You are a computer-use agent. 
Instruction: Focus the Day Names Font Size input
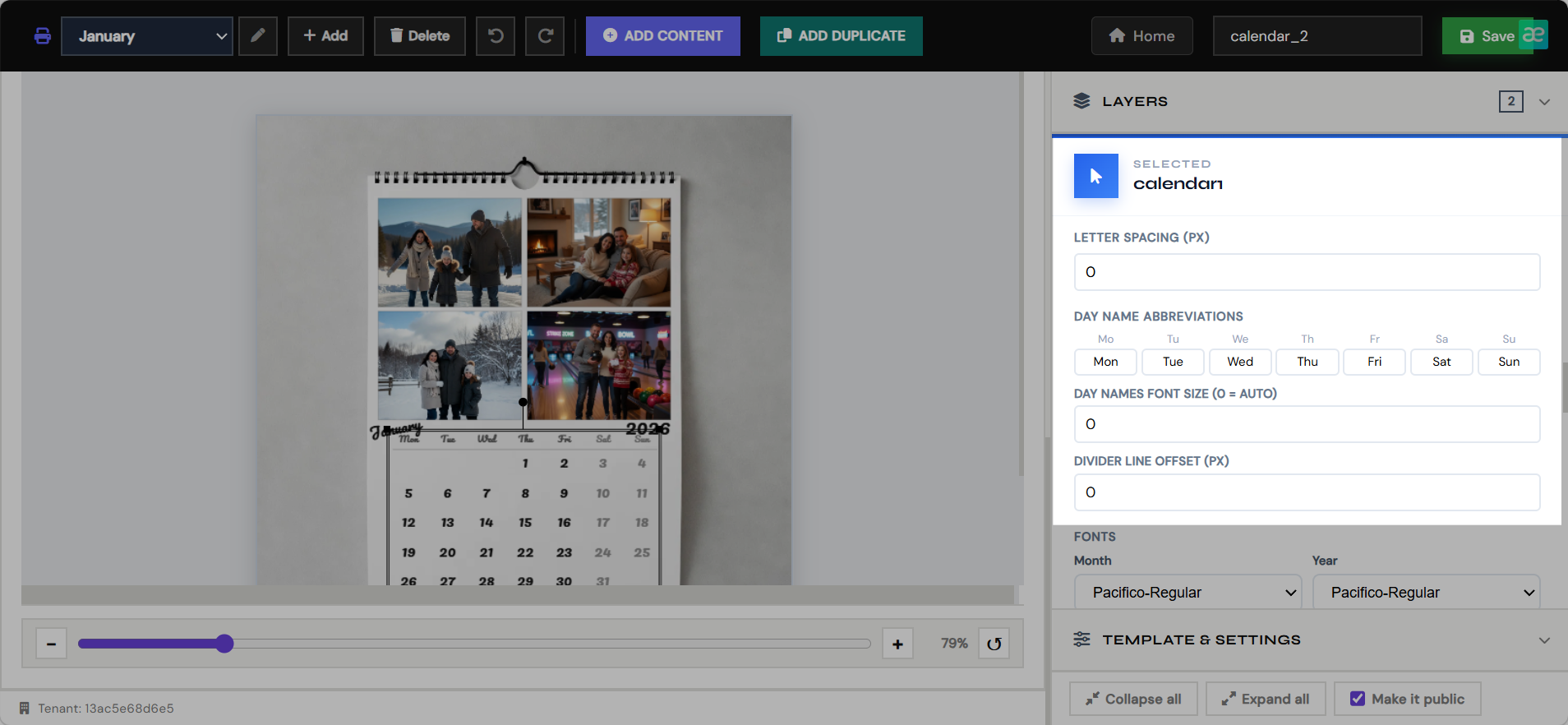[x=1307, y=424]
